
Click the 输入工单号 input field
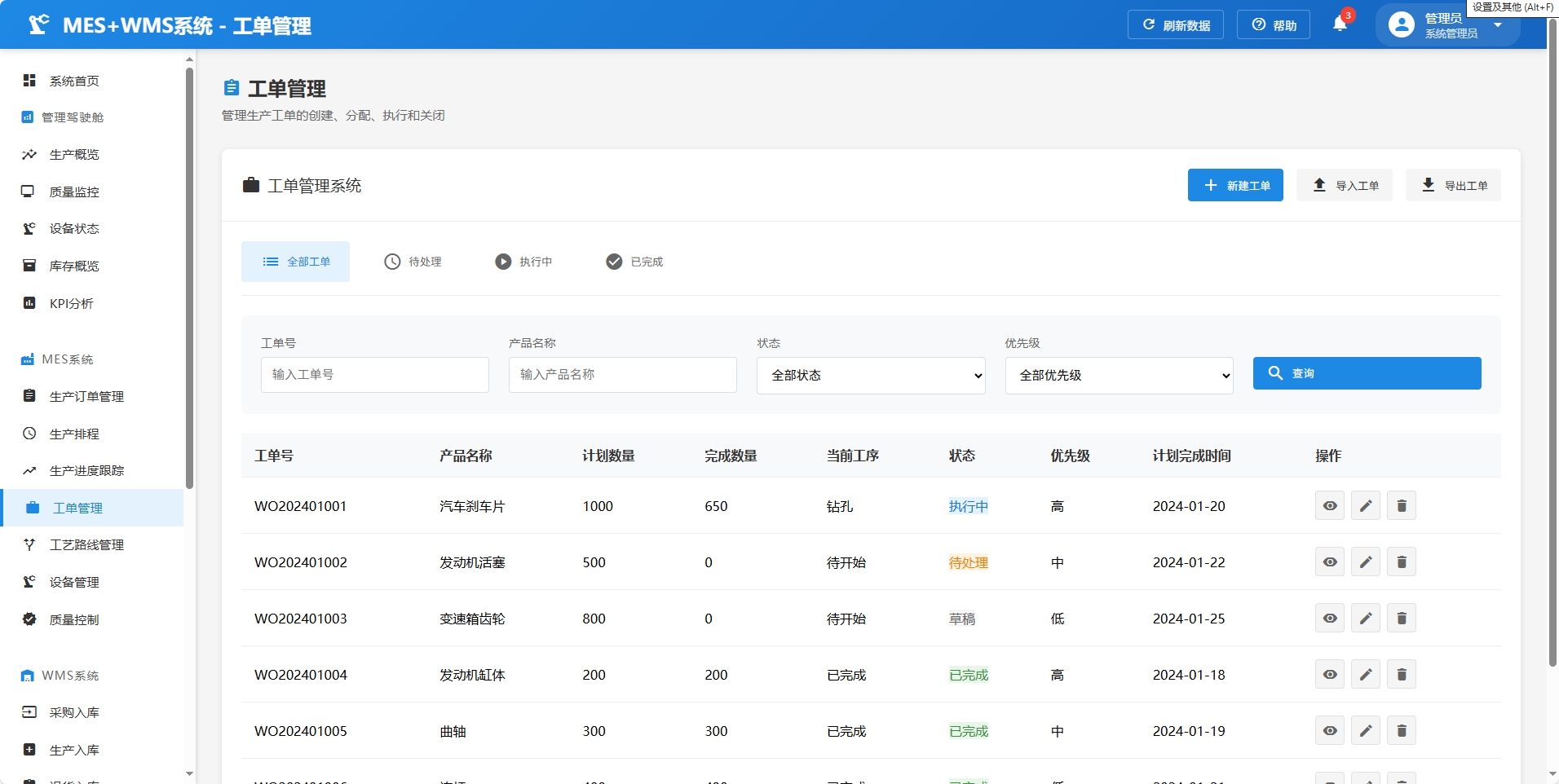tap(374, 375)
